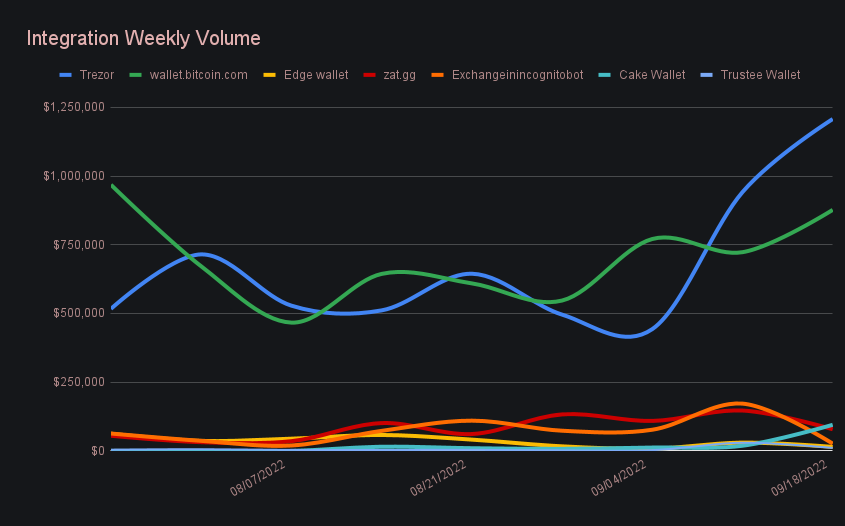Click the green wallet.bitcoin.com legend marker
This screenshot has width=845, height=526.
(136, 75)
